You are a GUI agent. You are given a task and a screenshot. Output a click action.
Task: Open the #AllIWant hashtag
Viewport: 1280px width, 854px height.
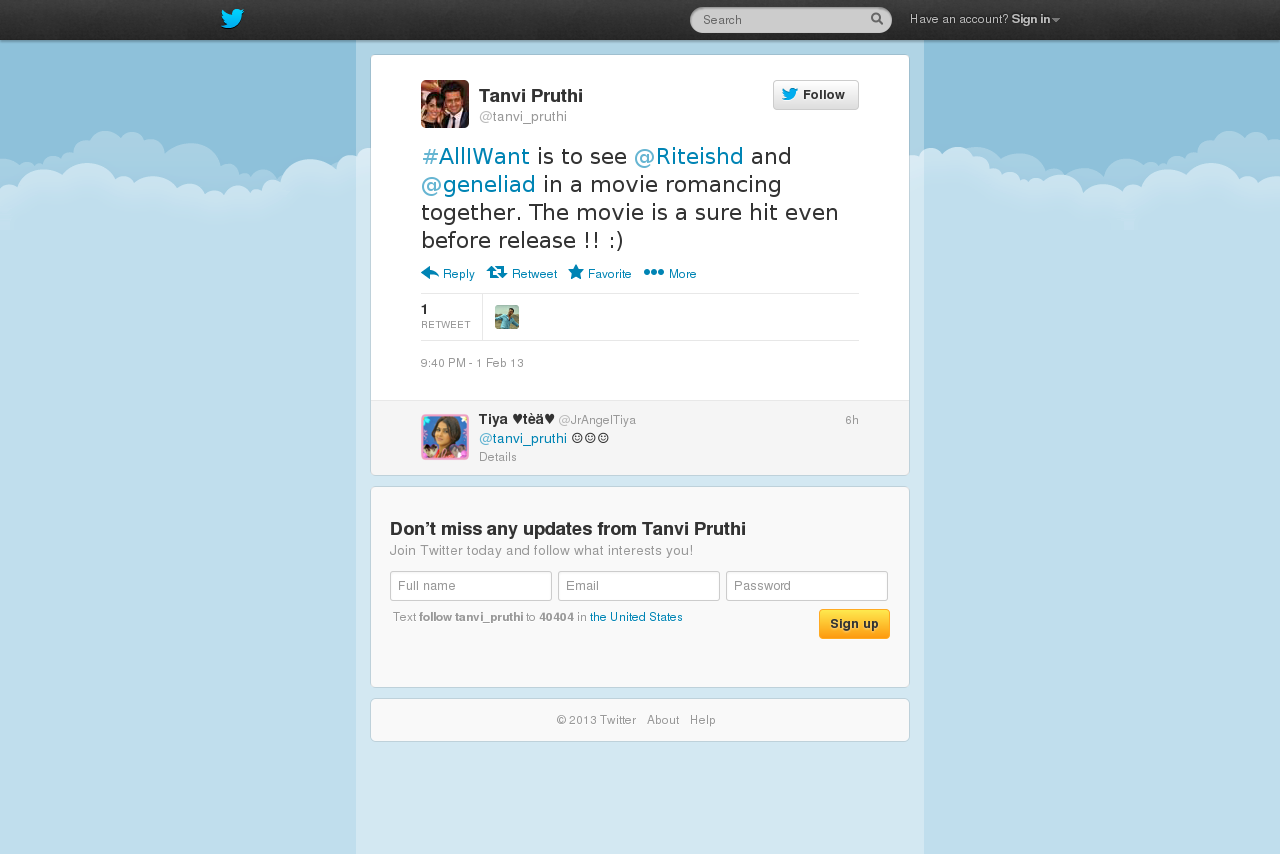coord(476,157)
